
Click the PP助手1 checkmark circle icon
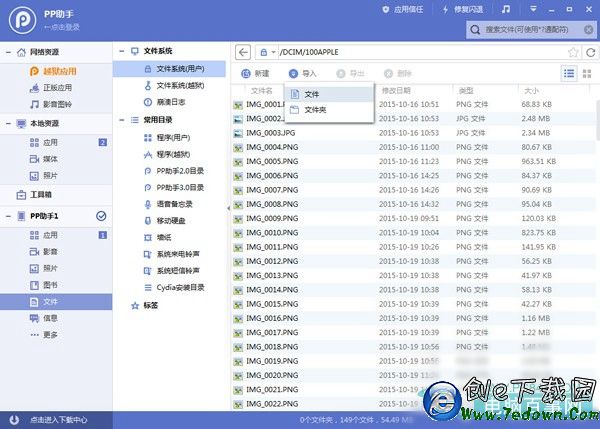101,216
